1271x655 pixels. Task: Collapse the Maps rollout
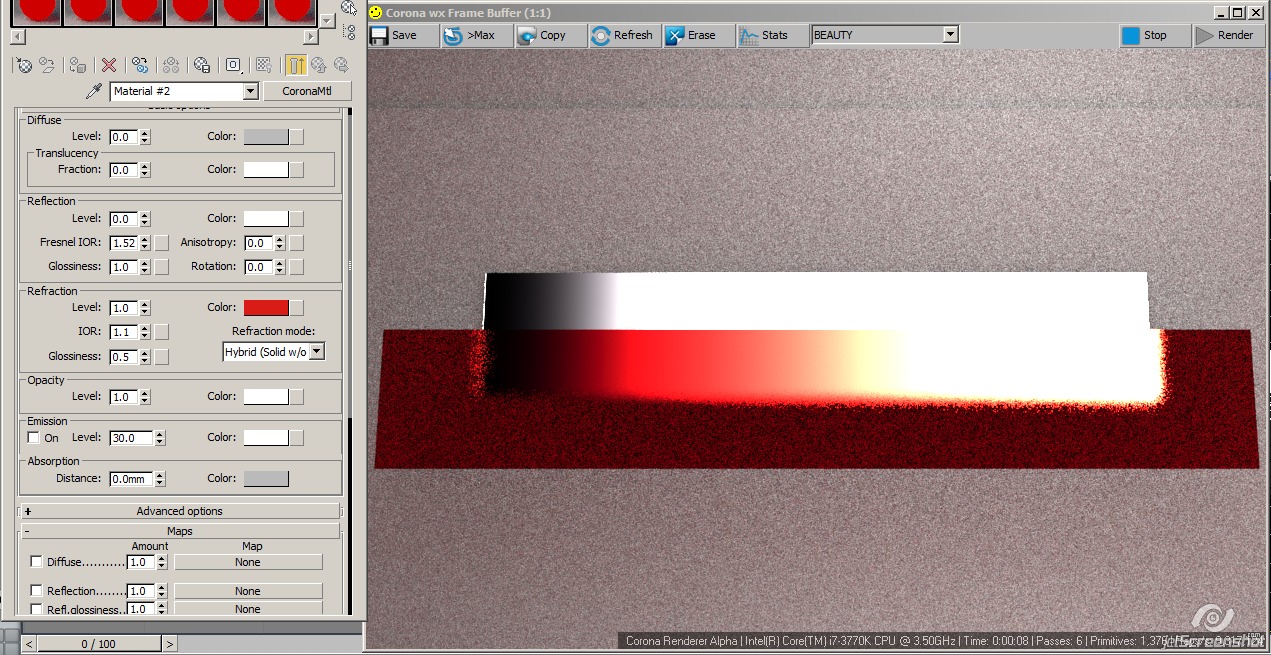179,531
